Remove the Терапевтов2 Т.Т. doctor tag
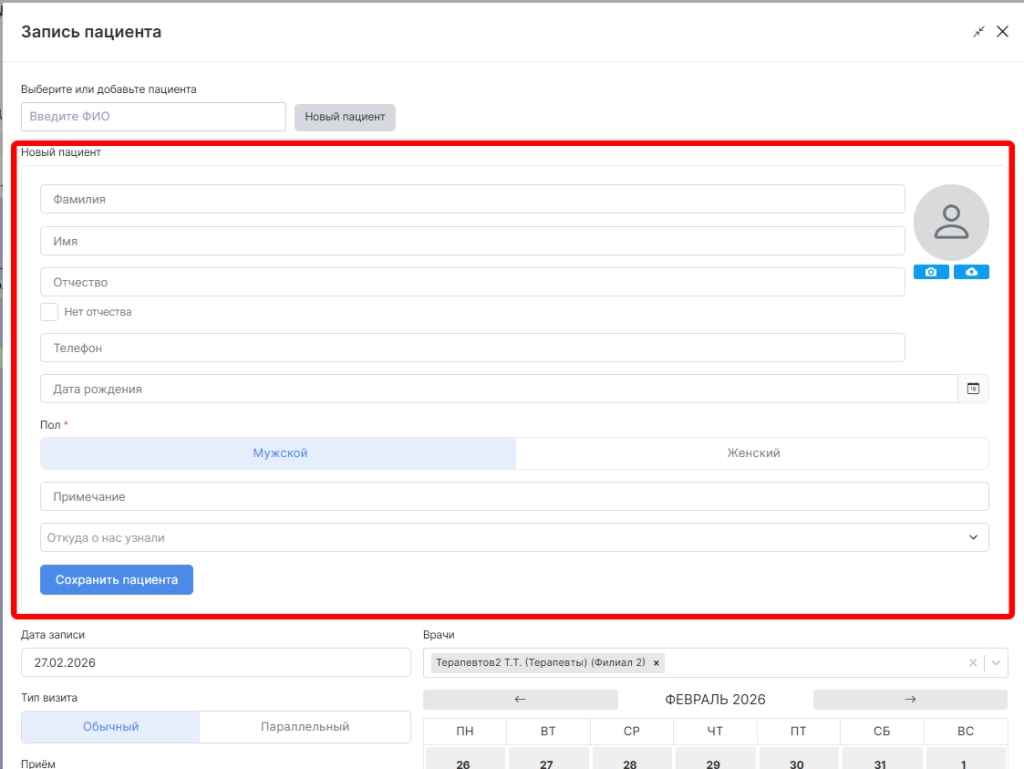This screenshot has width=1024, height=769. tap(656, 663)
